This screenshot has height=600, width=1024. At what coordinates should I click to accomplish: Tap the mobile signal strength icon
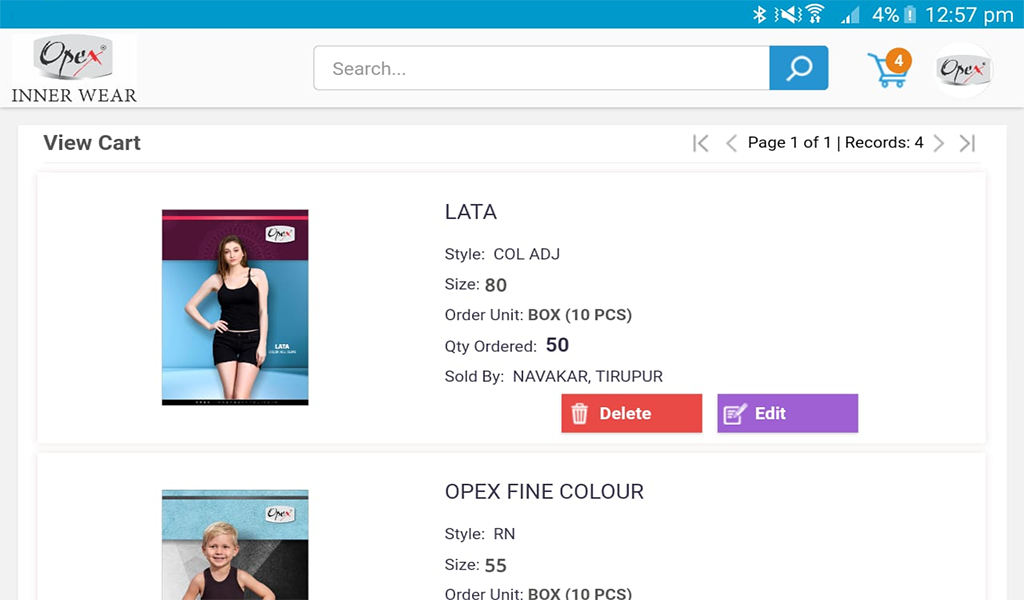tap(850, 15)
